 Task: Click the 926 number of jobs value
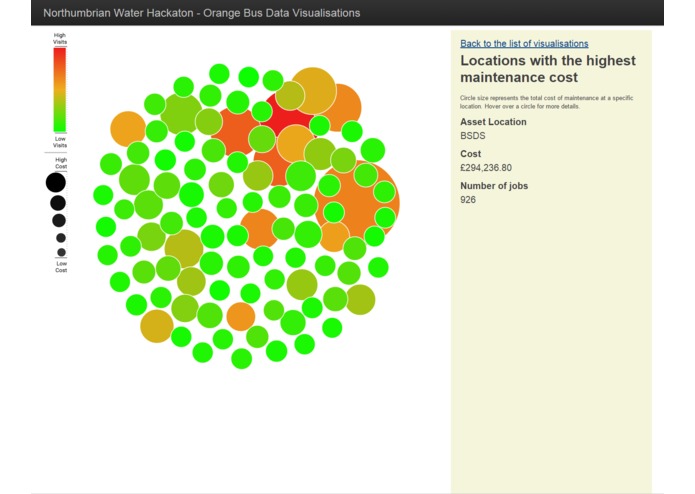(x=468, y=200)
